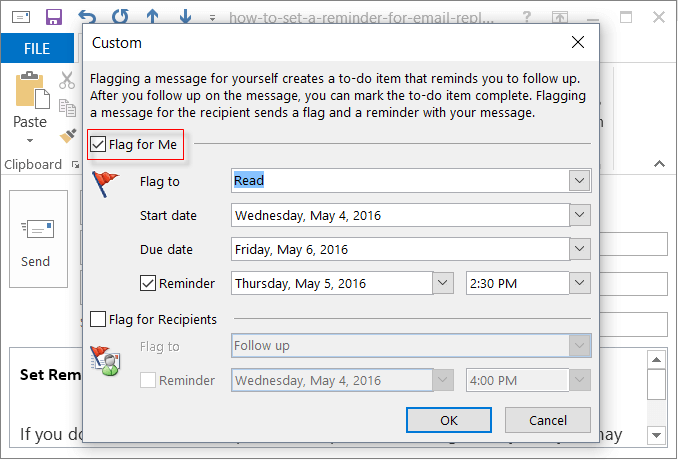Click the Due date field Friday, May 6, 2016
Viewport: 678px width, 460px height.
tap(400, 249)
